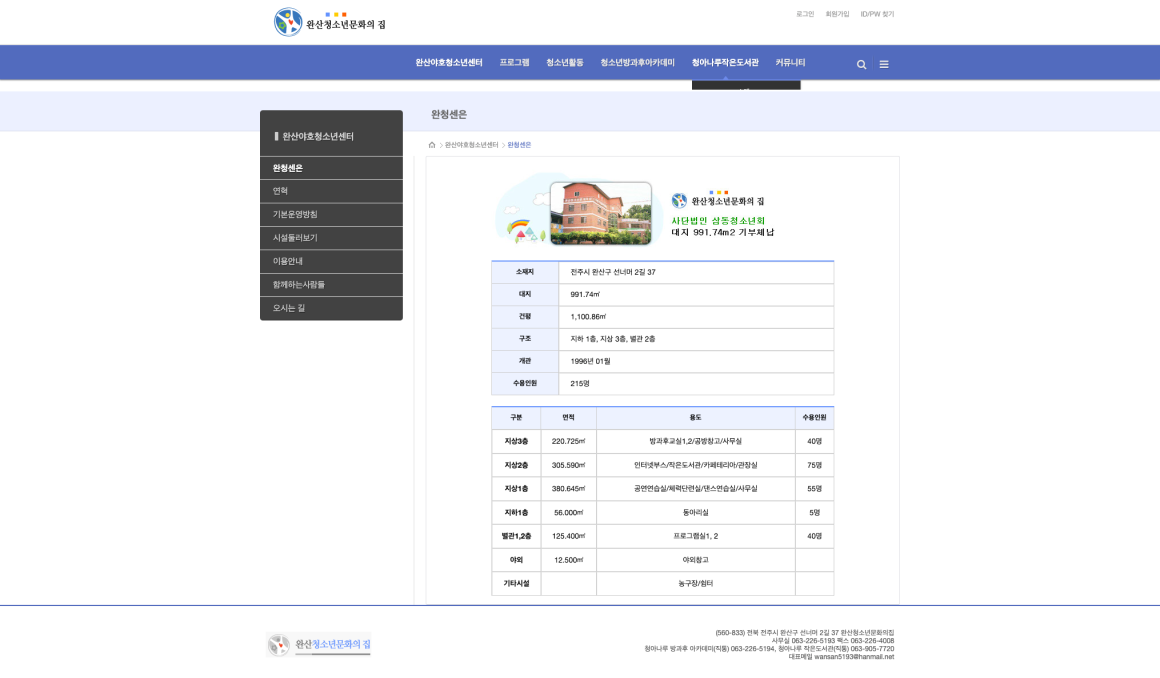1160x678 pixels.
Task: Select 연혁 in sidebar
Action: tap(331, 191)
